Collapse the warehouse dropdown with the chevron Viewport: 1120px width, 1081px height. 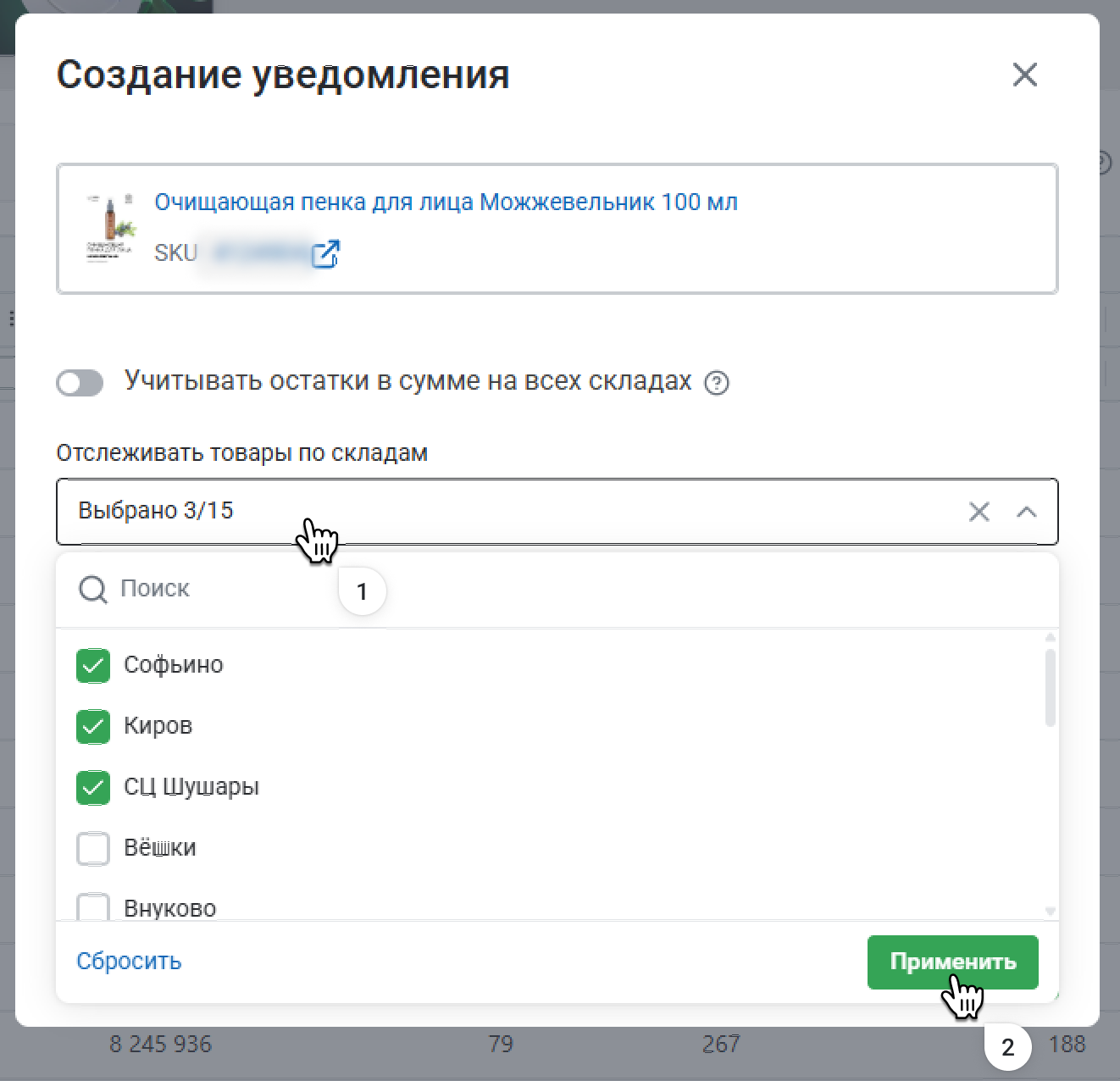[x=1026, y=512]
